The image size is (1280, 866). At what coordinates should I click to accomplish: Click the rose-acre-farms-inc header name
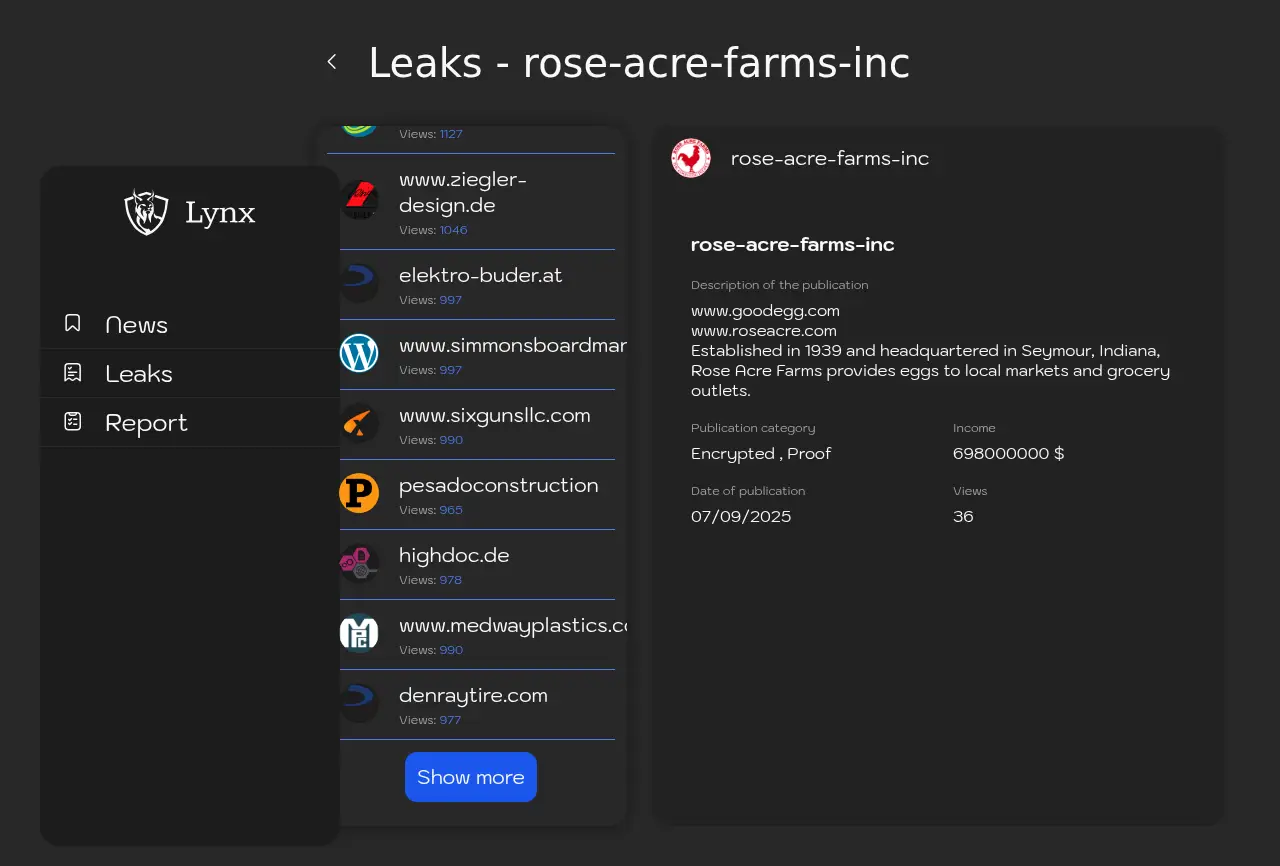tap(829, 158)
